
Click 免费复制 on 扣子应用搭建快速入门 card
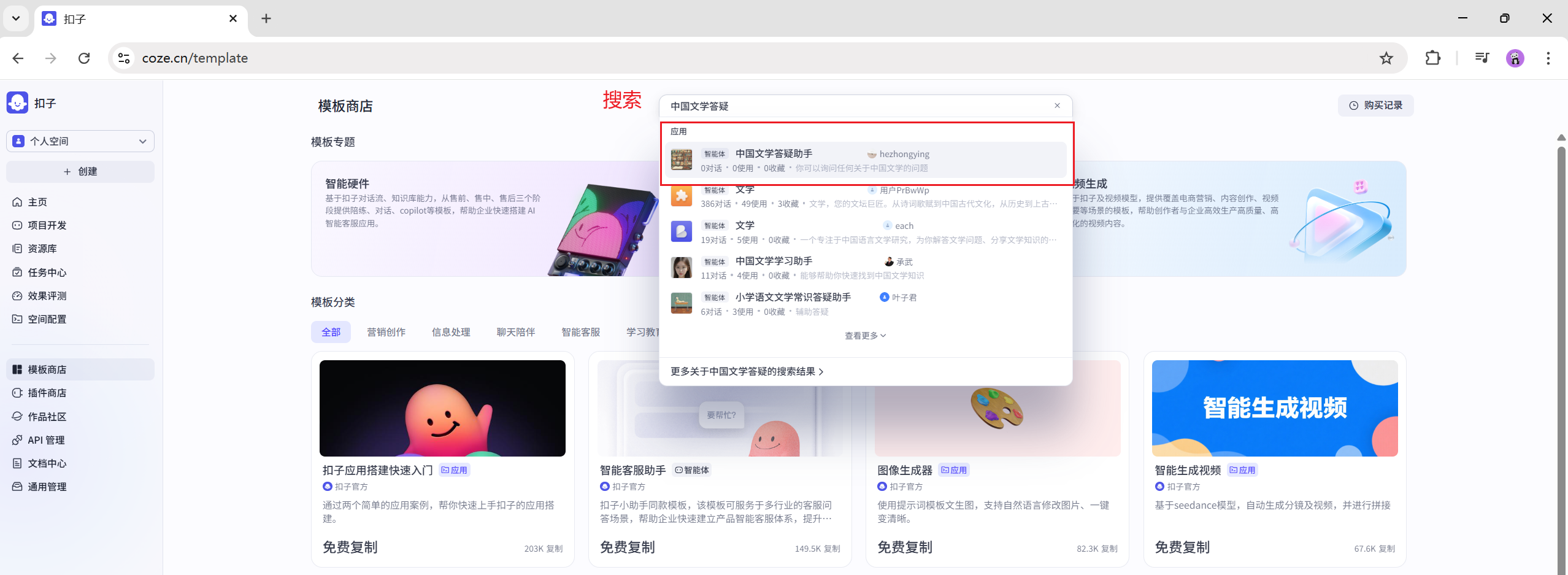(x=350, y=547)
